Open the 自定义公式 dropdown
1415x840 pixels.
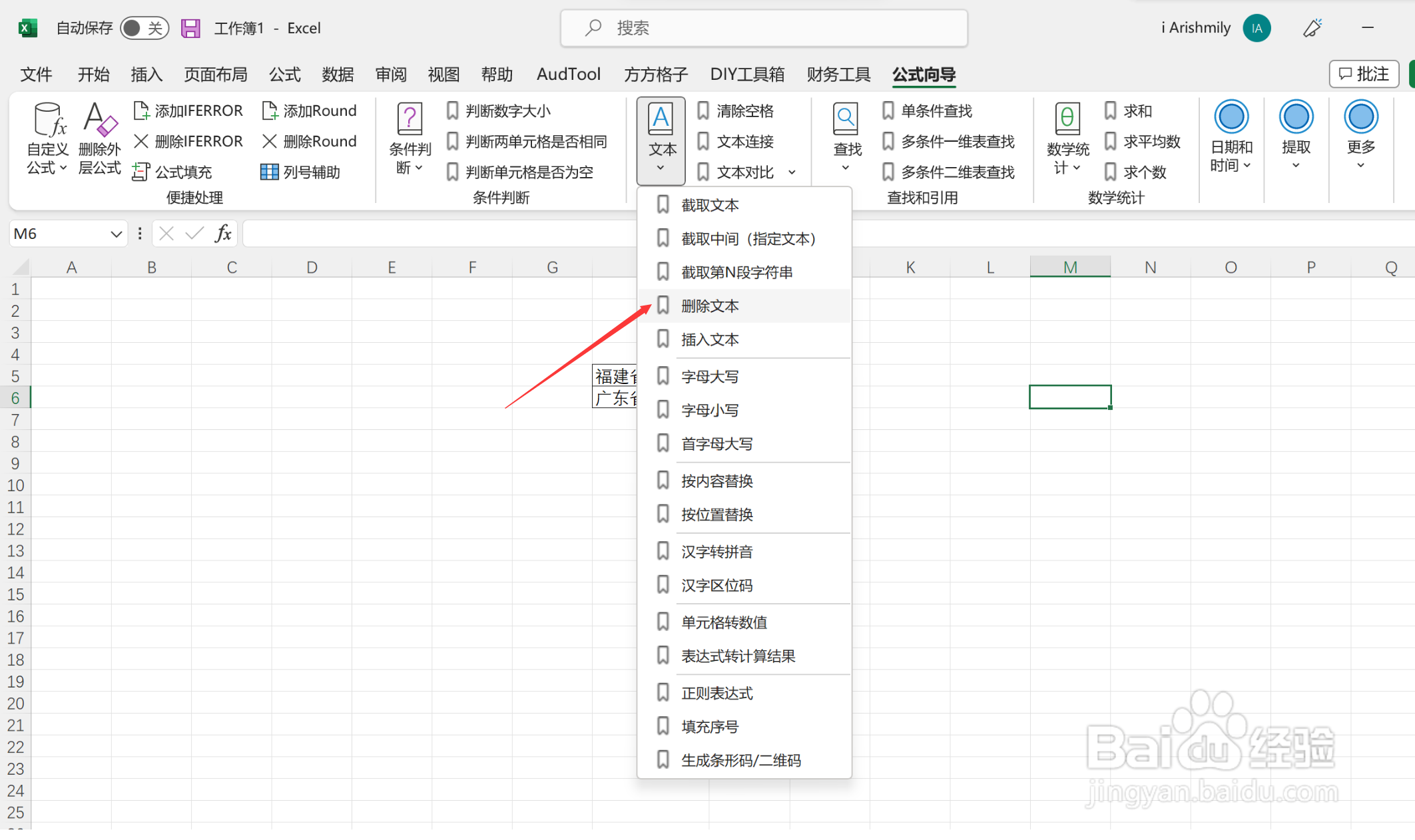pos(47,138)
